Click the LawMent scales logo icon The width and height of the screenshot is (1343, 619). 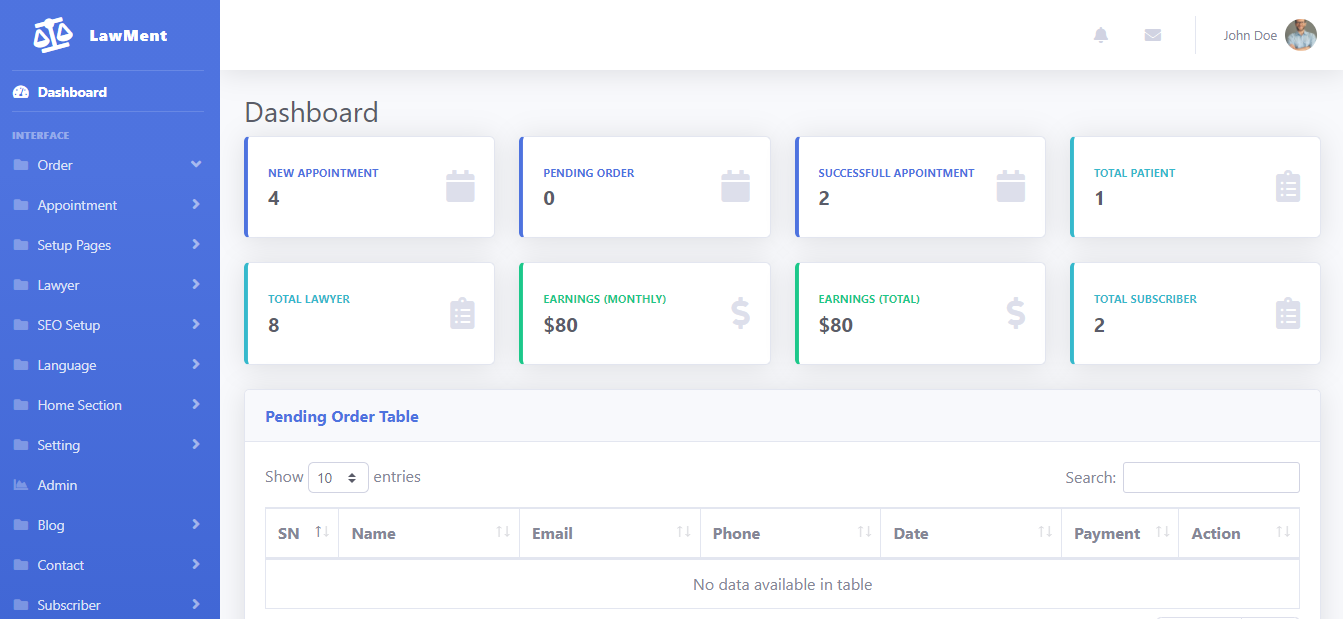coord(53,36)
